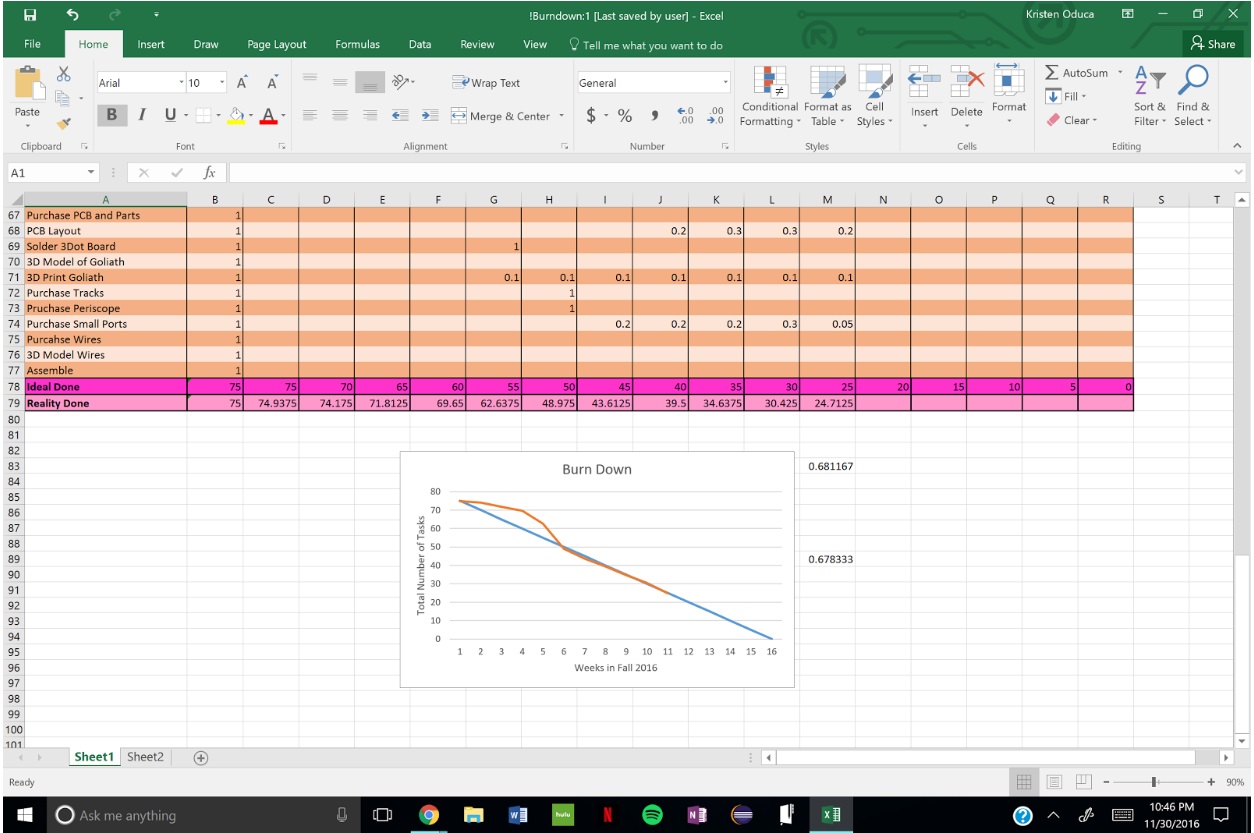This screenshot has width=1254, height=833.
Task: Open Find & Select menu
Action: 1192,97
